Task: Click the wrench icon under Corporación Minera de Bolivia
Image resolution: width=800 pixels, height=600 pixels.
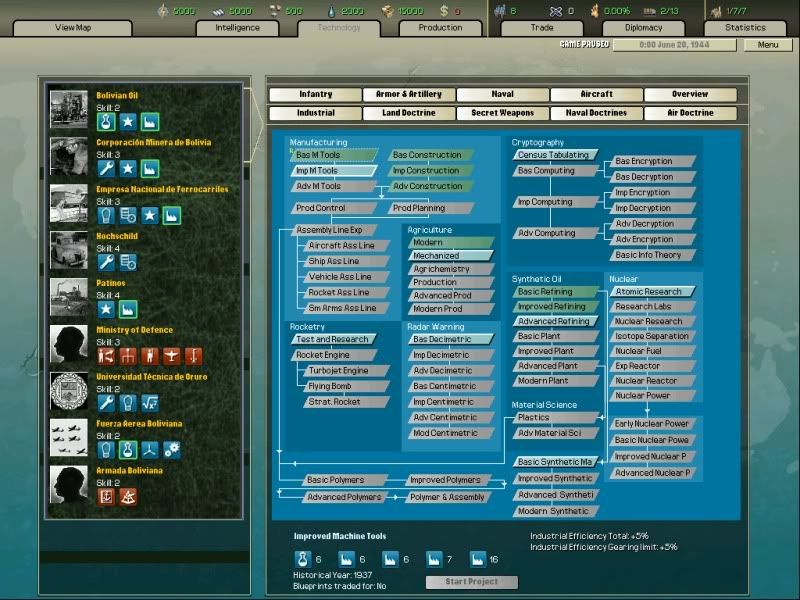Action: [106, 169]
